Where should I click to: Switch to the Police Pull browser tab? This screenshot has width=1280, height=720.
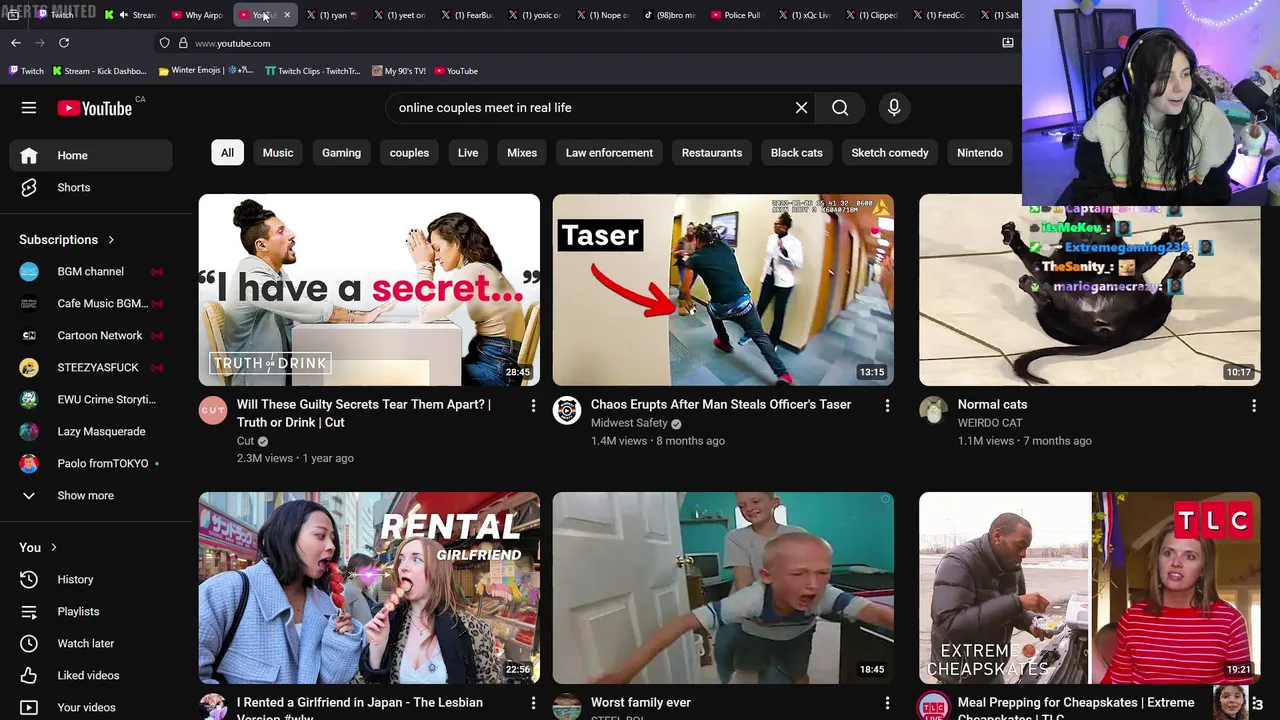737,15
